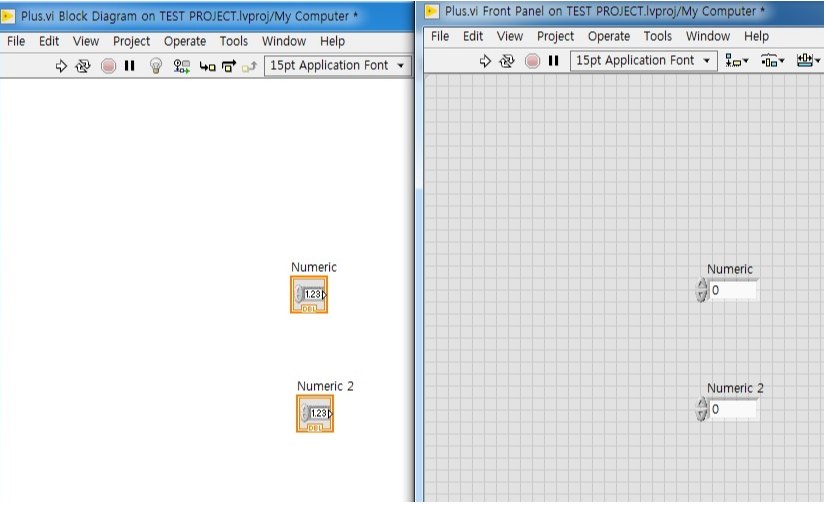Open Project menu in Front Panel window
The width and height of the screenshot is (826, 505).
(556, 36)
